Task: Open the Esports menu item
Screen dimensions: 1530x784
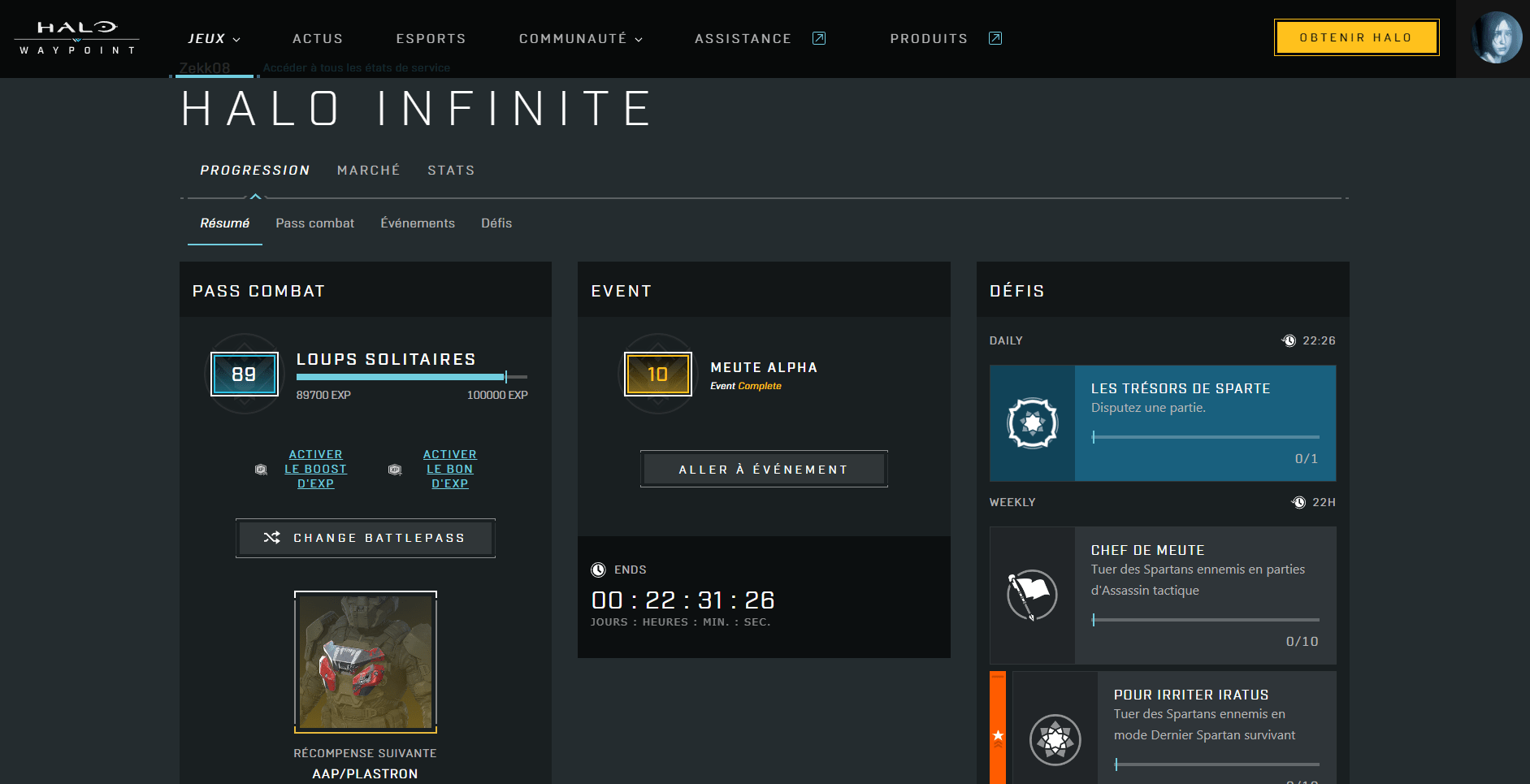Action: (431, 38)
